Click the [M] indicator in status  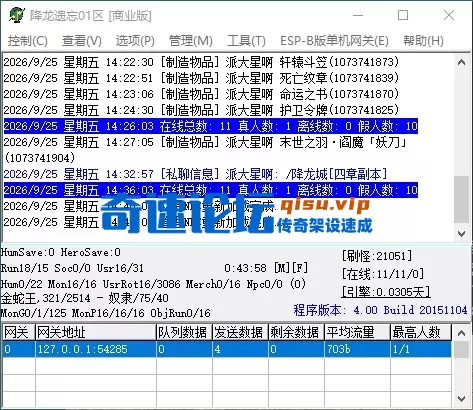(281, 268)
